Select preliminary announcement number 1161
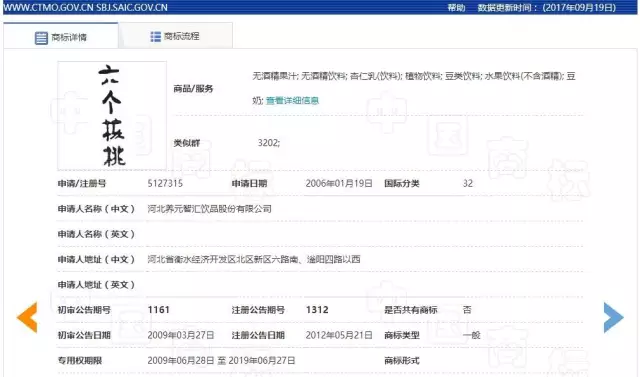 [x=158, y=310]
